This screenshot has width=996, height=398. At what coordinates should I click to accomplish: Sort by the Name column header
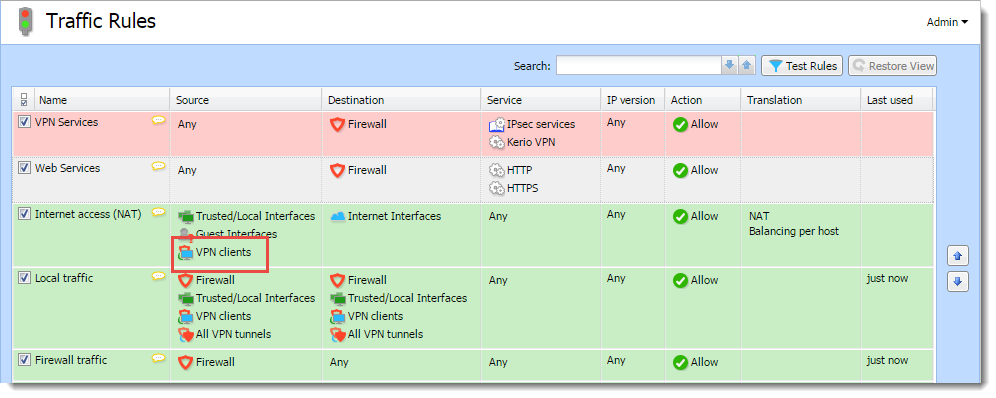[102, 100]
